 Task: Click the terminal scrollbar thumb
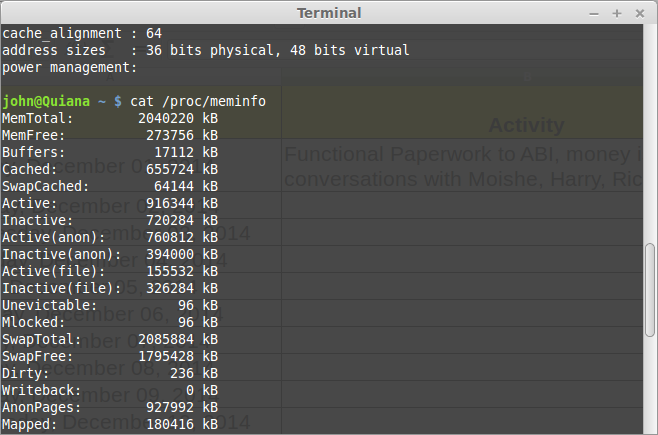(650, 290)
